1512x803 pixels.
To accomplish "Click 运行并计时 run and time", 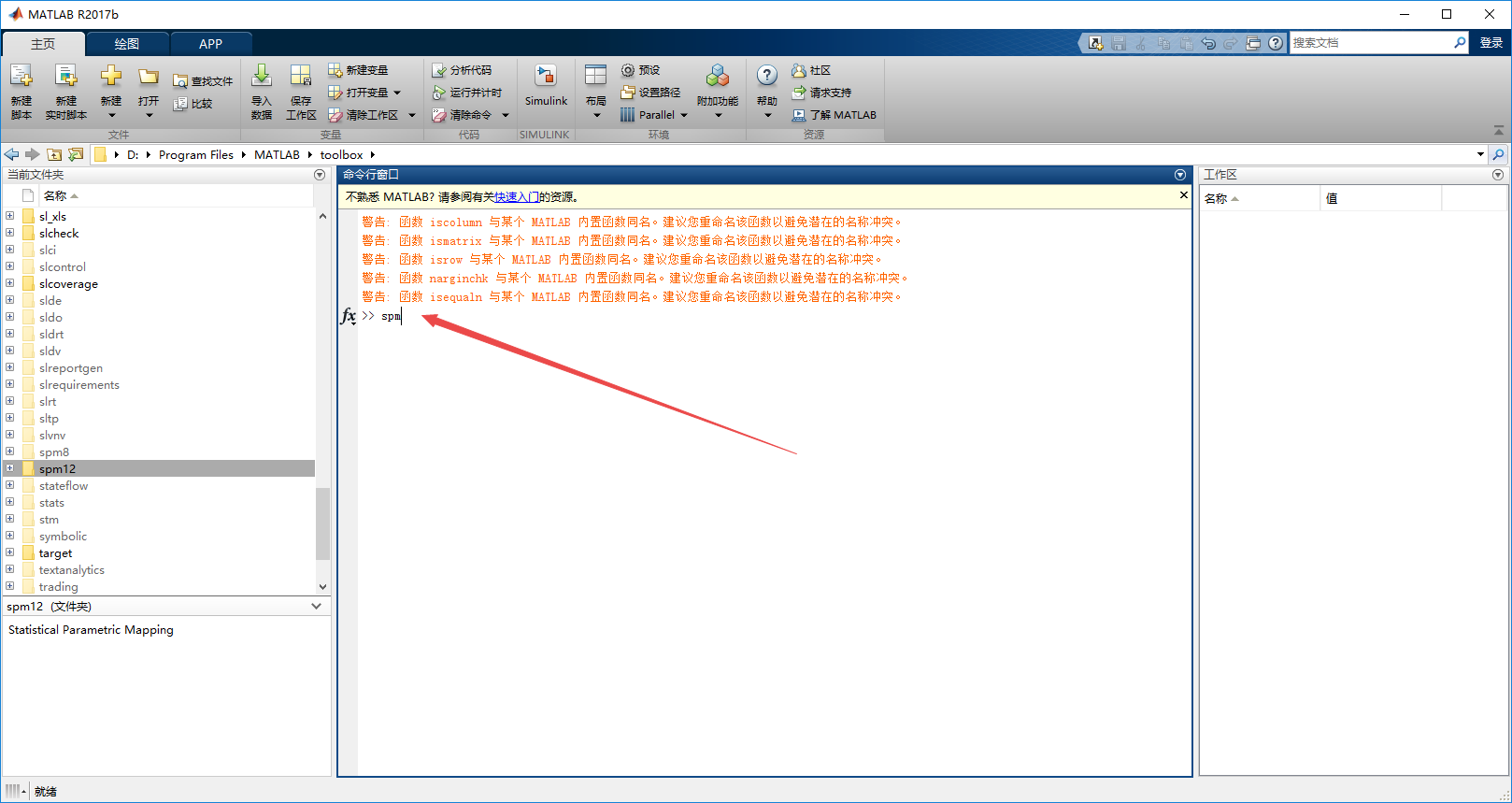I will click(x=467, y=93).
